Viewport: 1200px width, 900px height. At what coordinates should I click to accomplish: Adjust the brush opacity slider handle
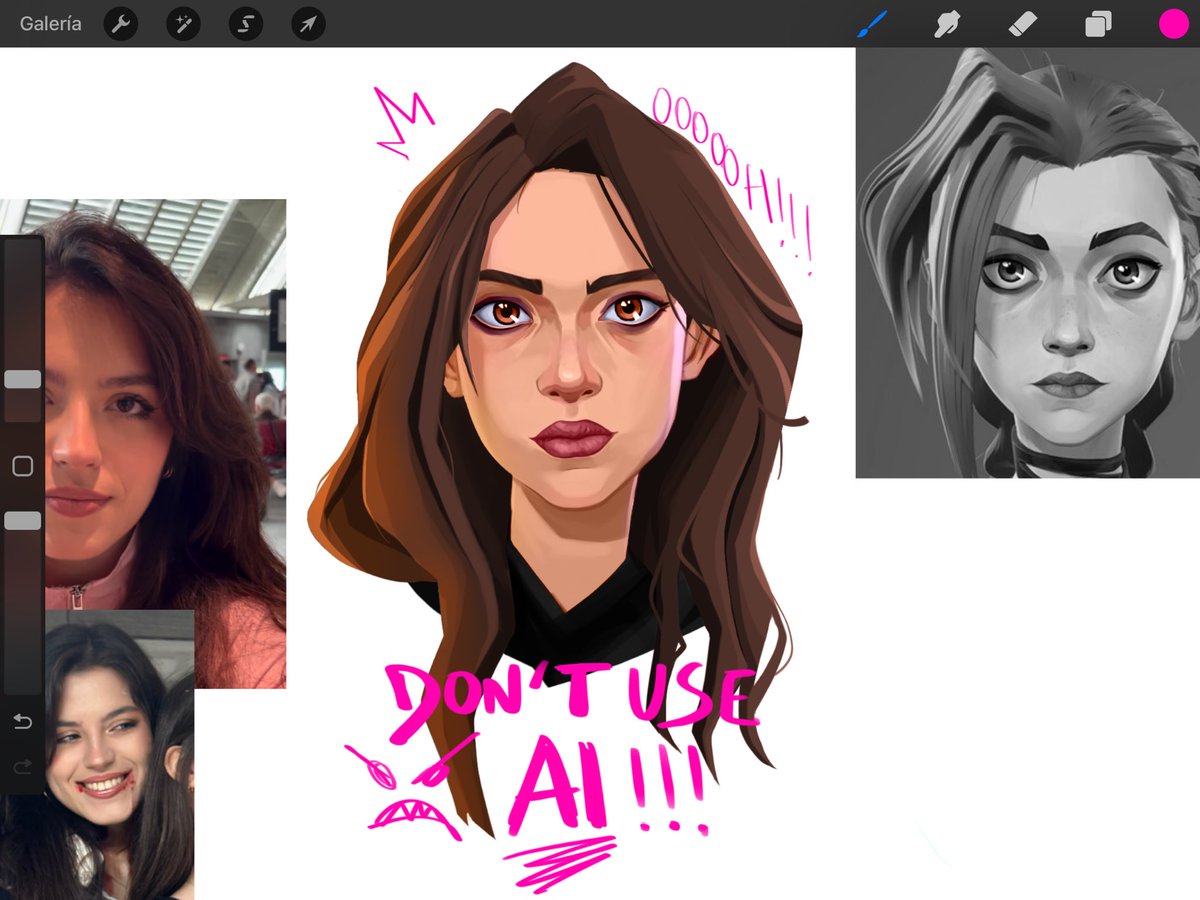tap(23, 521)
